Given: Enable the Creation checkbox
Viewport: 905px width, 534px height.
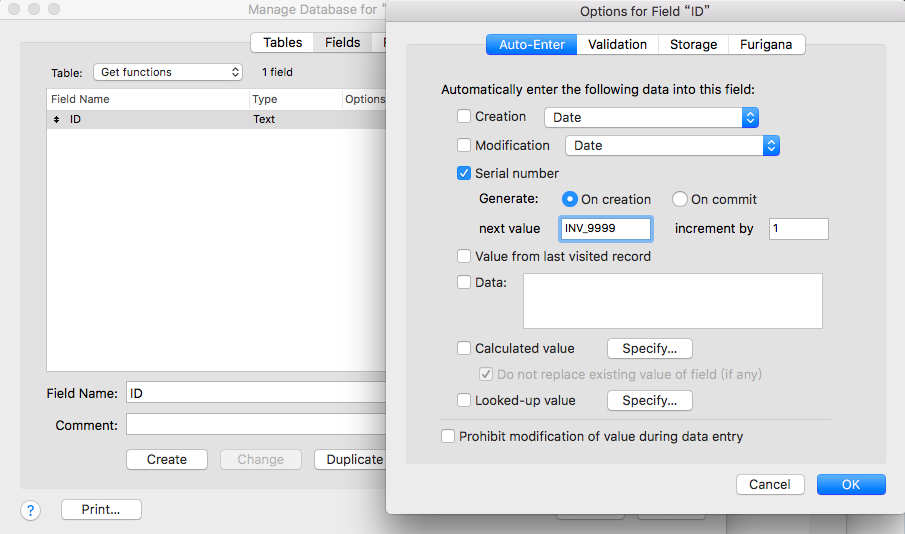Looking at the screenshot, I should [464, 116].
